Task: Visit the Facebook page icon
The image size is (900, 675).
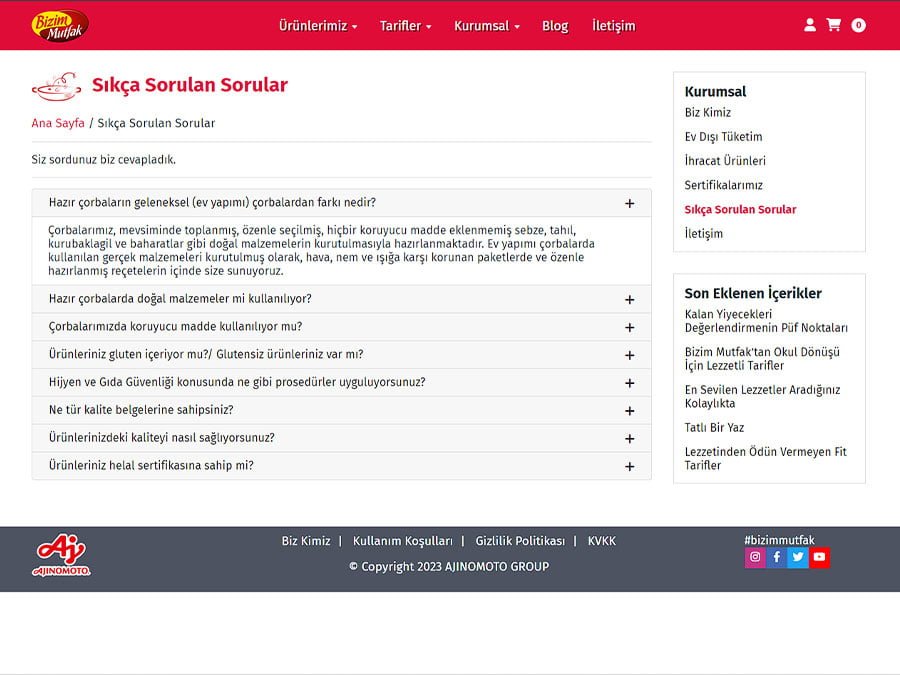Action: [777, 558]
